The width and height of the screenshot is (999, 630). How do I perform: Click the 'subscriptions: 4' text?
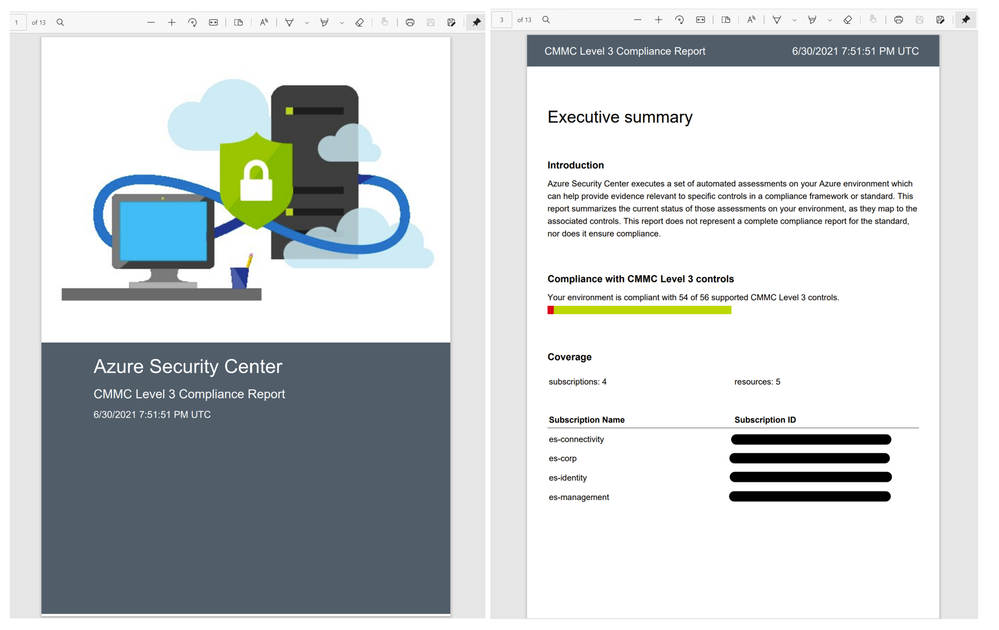point(577,382)
